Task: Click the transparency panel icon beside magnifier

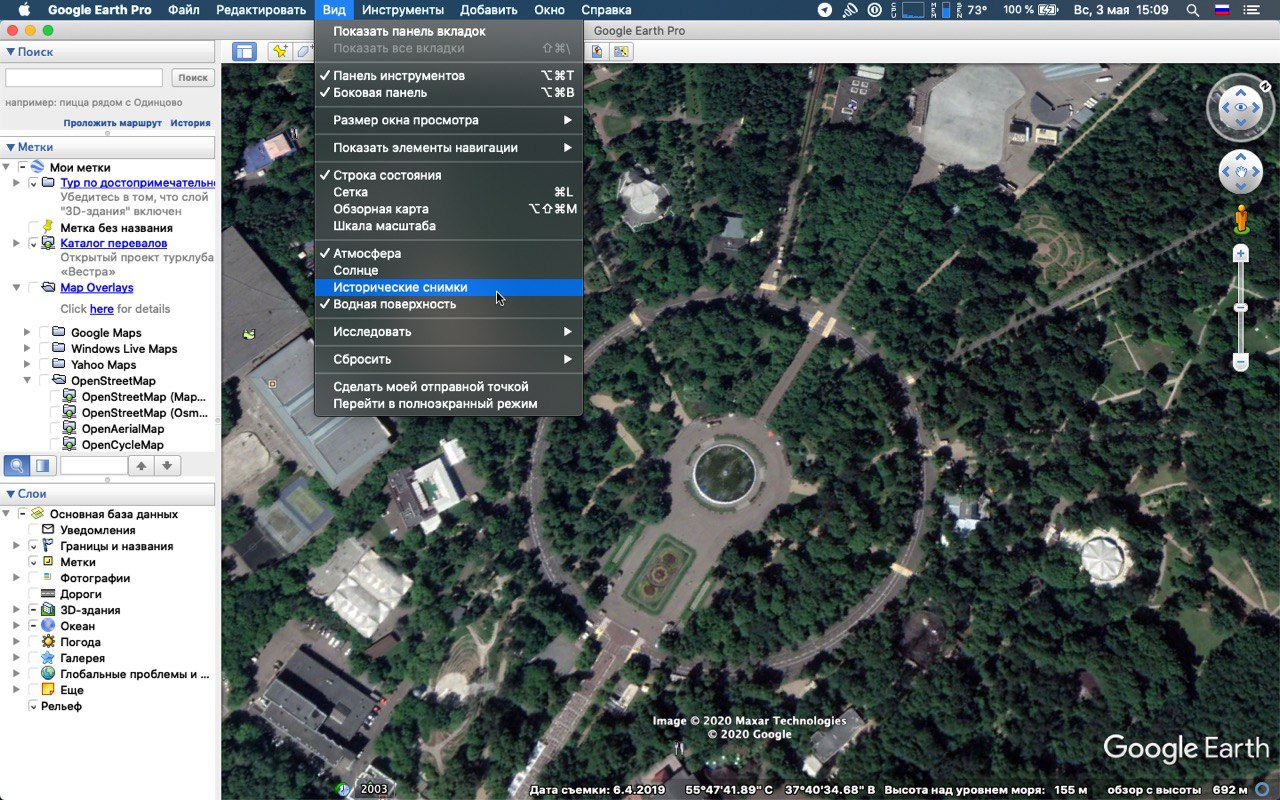Action: 43,465
